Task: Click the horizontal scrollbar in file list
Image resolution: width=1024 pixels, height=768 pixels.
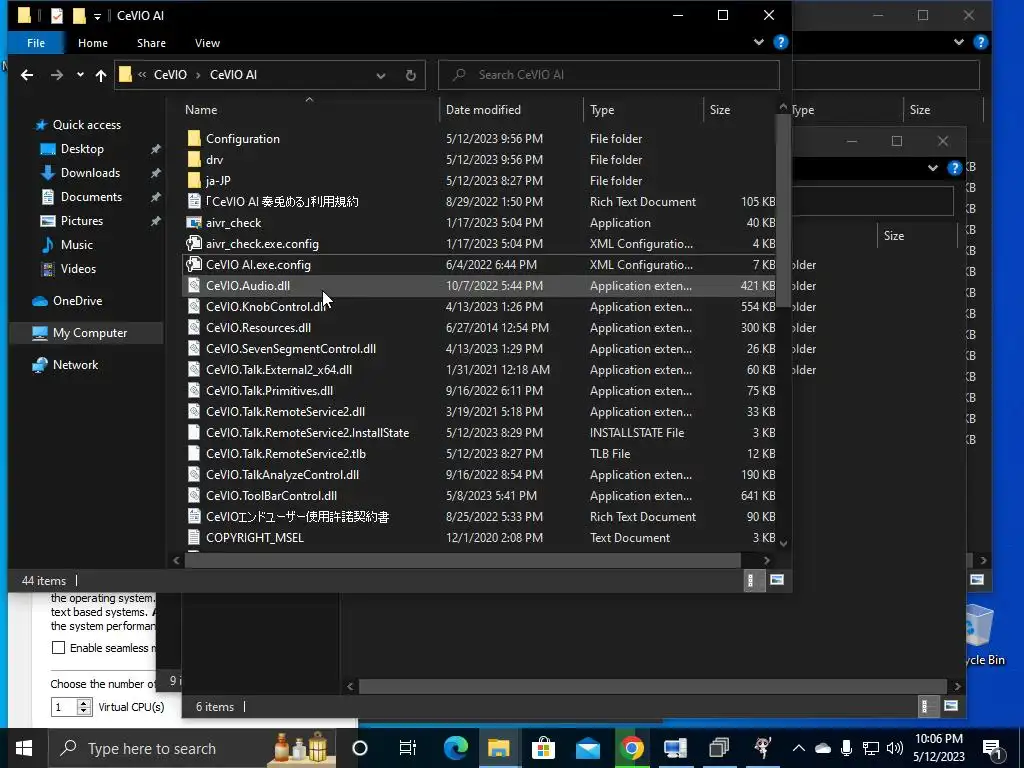Action: 462,560
